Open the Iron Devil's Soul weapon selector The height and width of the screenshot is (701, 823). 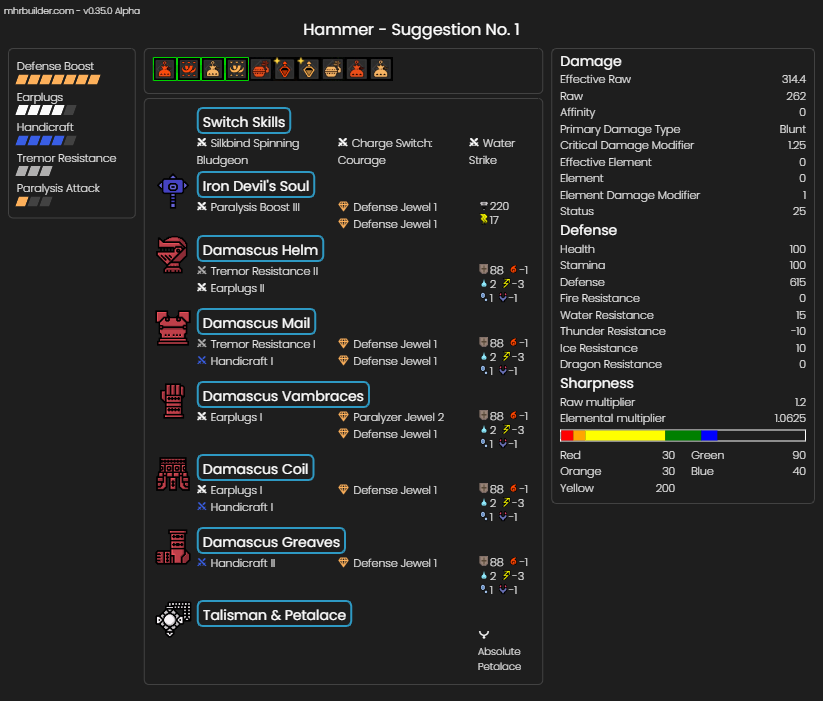(256, 185)
